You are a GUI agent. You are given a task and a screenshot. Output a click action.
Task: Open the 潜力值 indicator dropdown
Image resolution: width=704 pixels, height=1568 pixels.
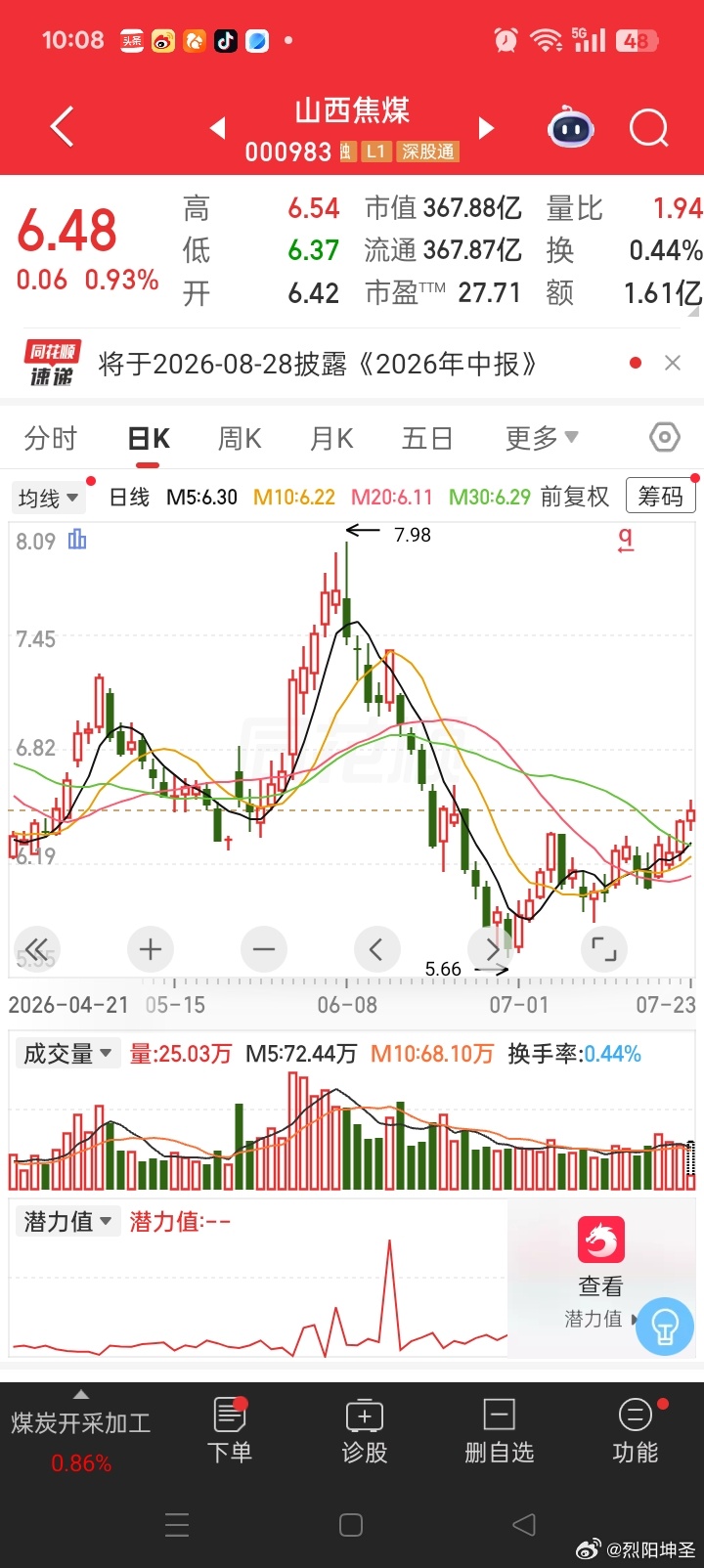pyautogui.click(x=66, y=1221)
